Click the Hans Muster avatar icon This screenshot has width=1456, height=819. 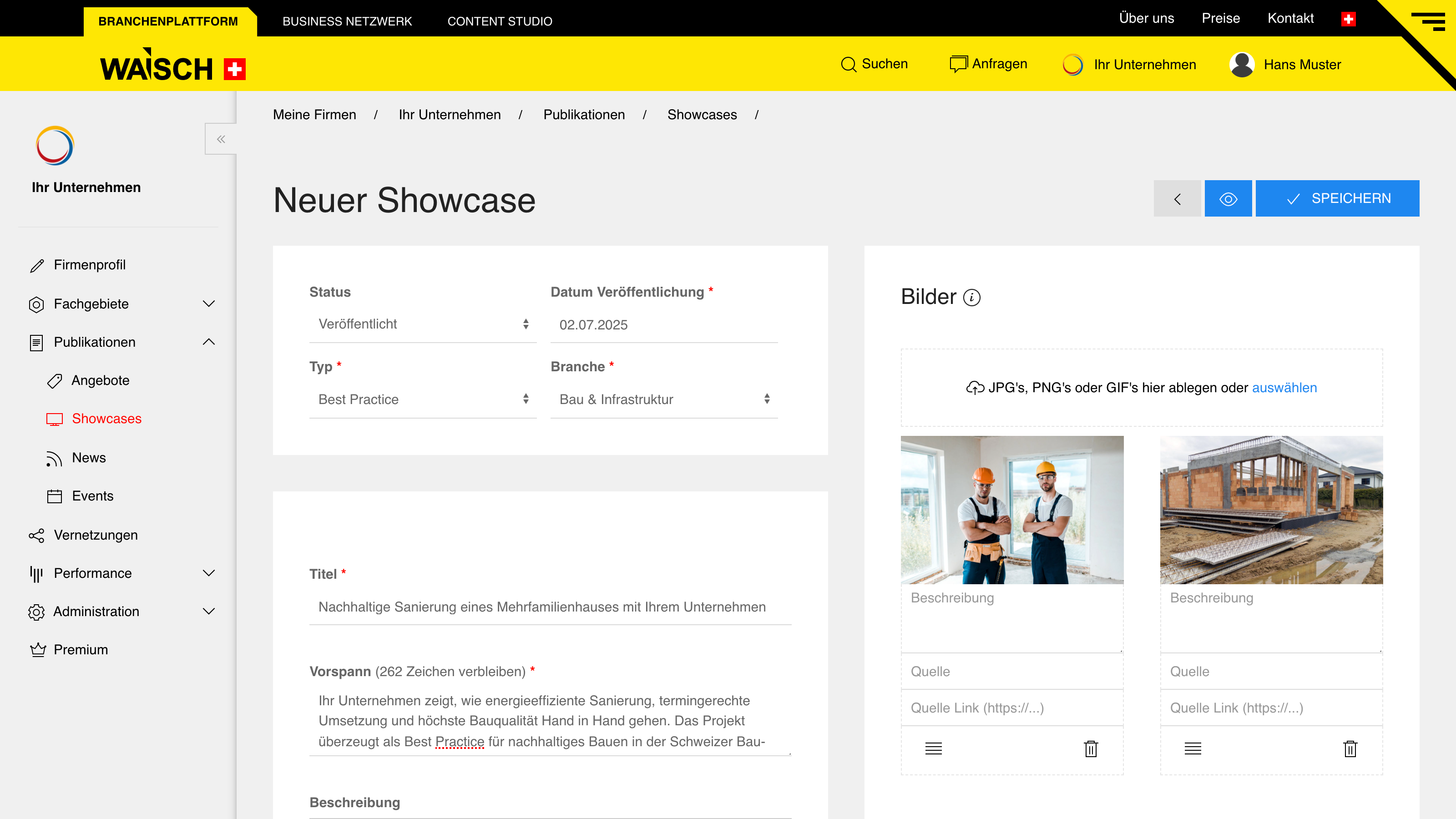(1242, 65)
